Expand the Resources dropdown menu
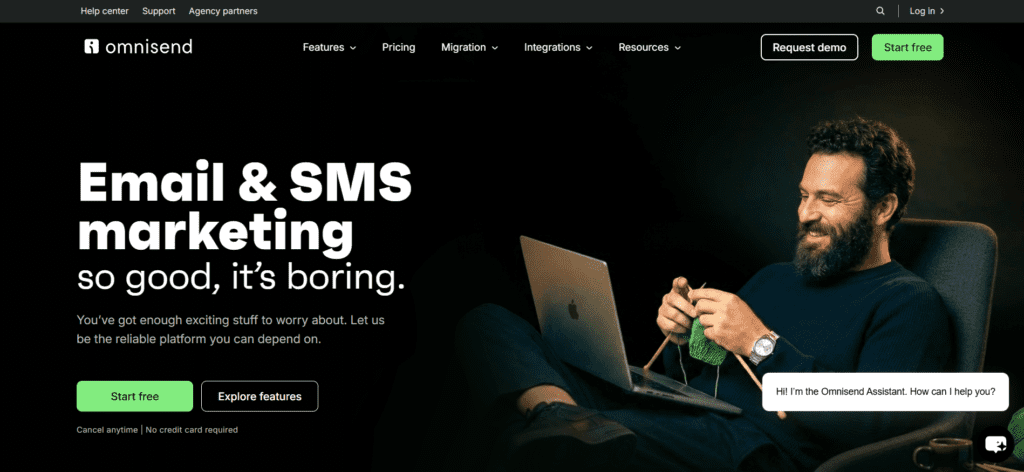Screen dimensions: 1024x472 649,48
